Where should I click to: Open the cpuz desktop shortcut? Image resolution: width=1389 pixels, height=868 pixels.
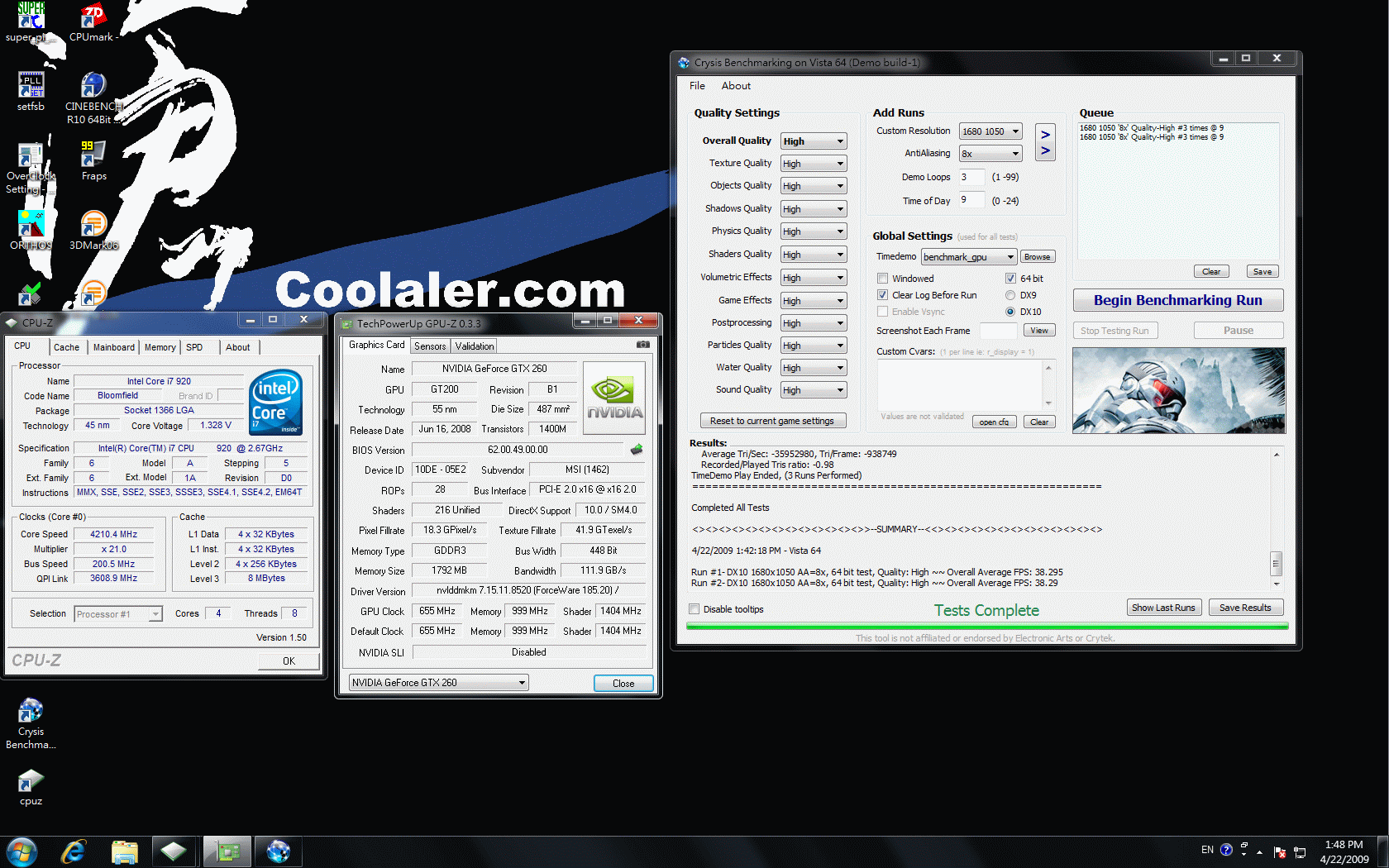(x=31, y=787)
